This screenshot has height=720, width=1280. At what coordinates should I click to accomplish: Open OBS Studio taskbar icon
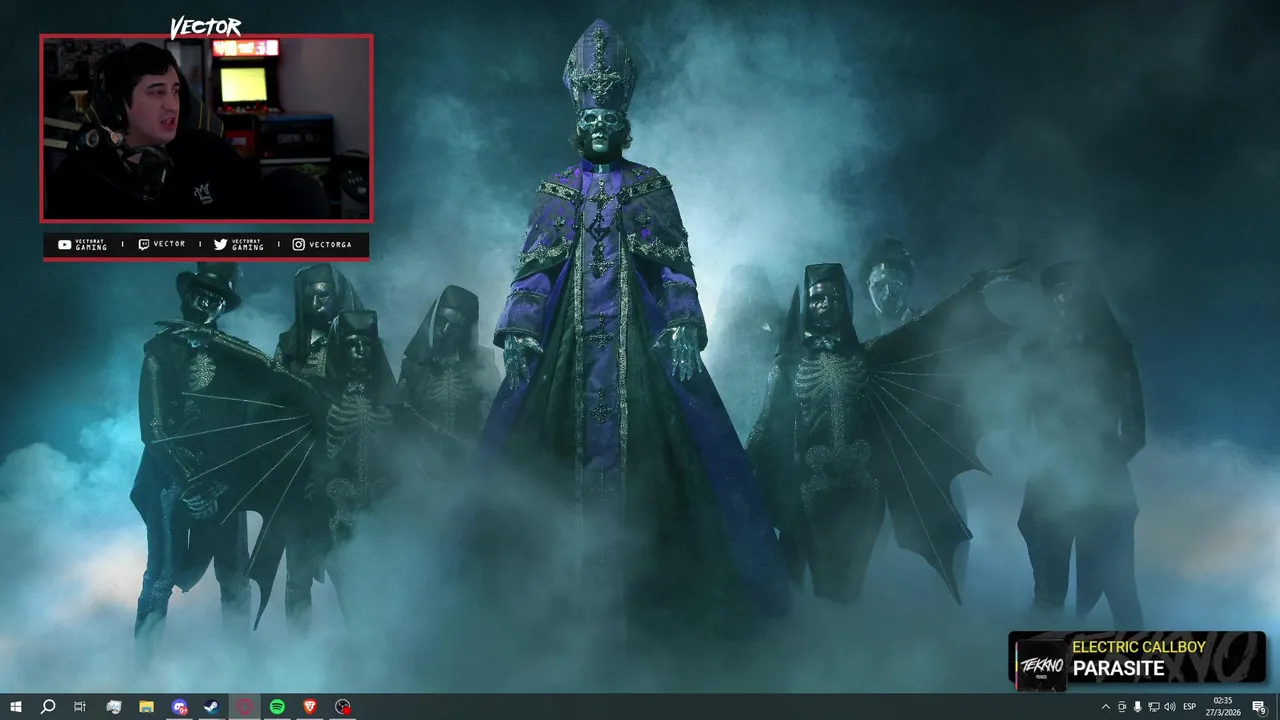[343, 707]
